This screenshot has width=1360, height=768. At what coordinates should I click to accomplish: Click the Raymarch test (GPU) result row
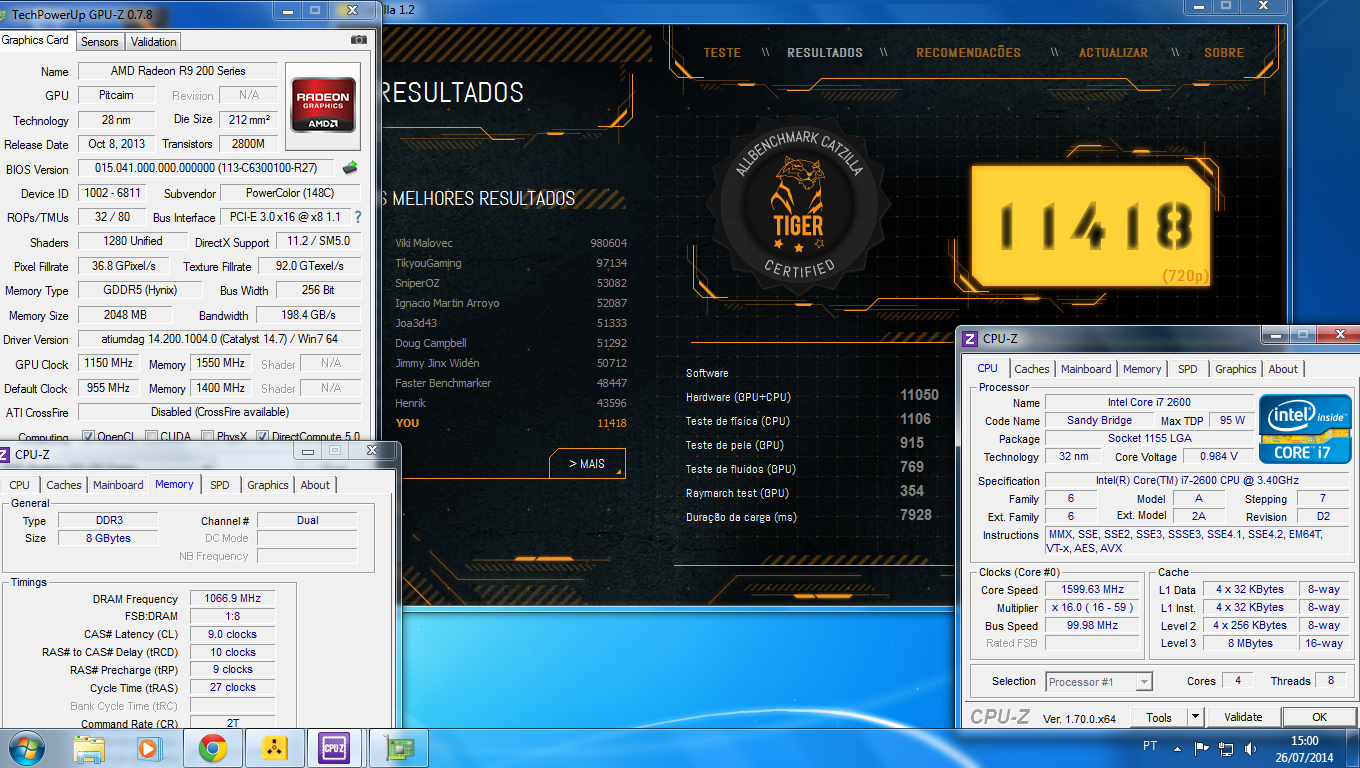click(x=812, y=492)
